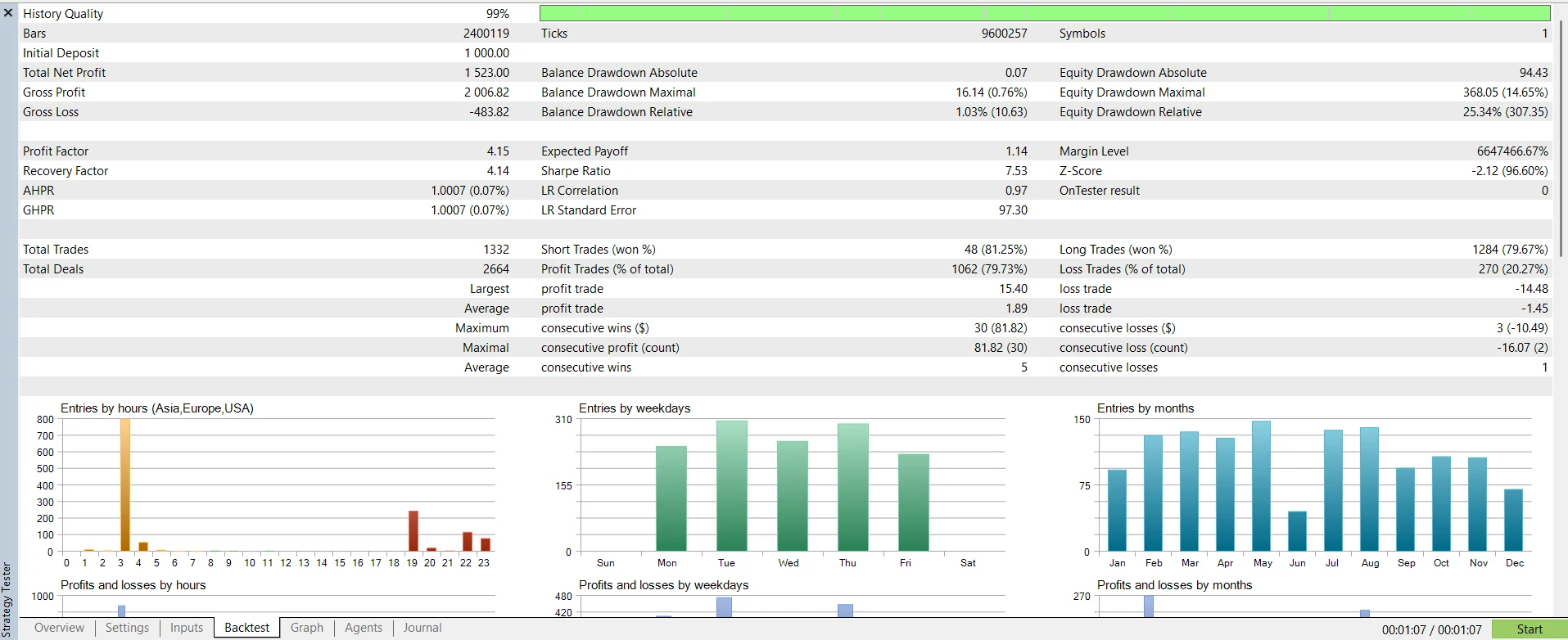Close the Strategy Tester panel

pyautogui.click(x=8, y=13)
